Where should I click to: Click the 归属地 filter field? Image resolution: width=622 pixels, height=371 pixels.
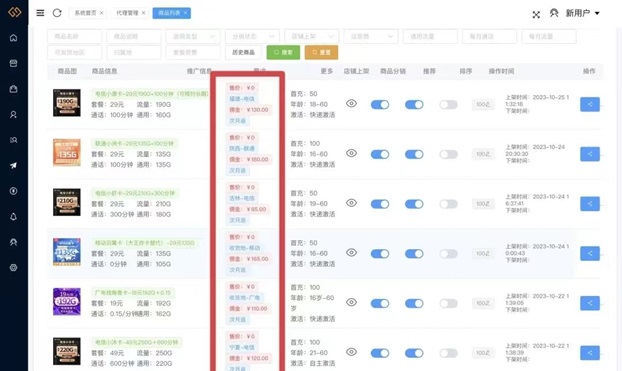pos(134,52)
